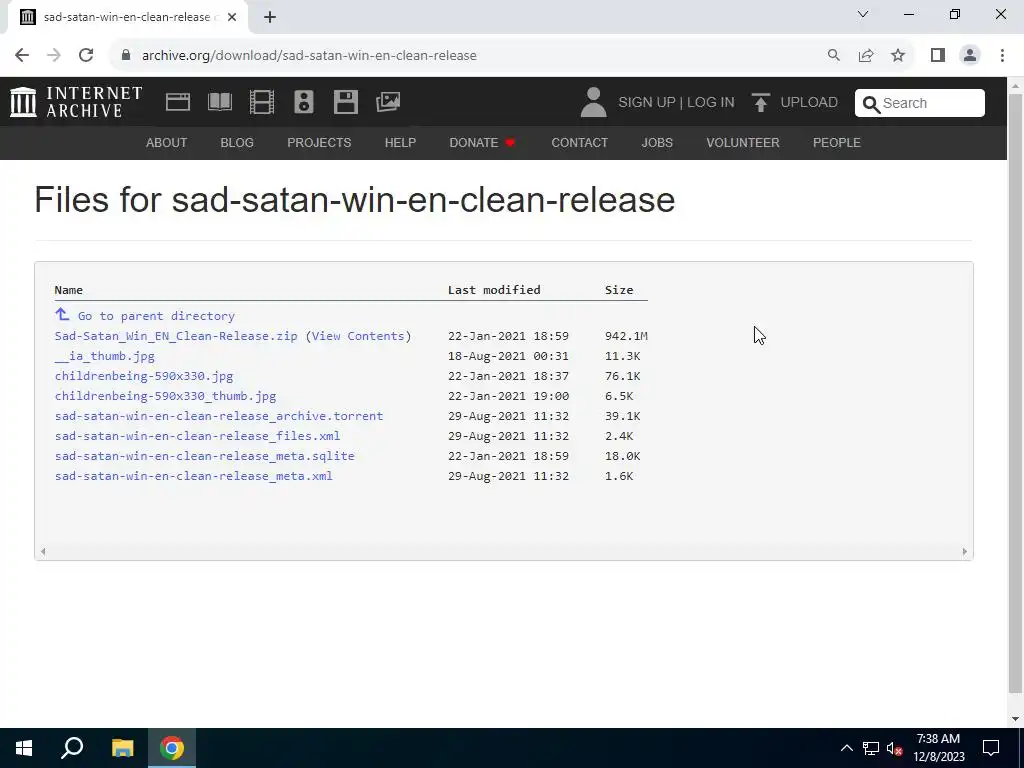Open the PEOPLE menu item
This screenshot has height=768, width=1024.
click(837, 142)
